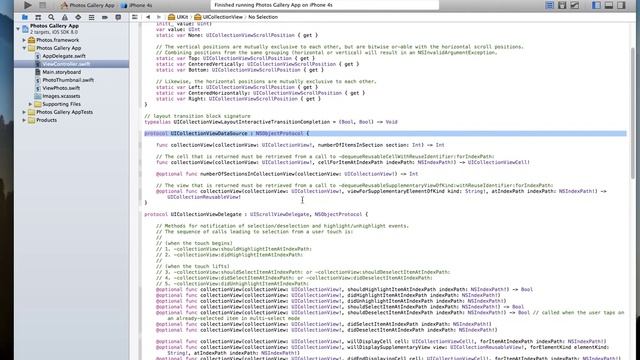Click 'static var CenteredVertically' line
640x360 pixels.
(258, 64)
